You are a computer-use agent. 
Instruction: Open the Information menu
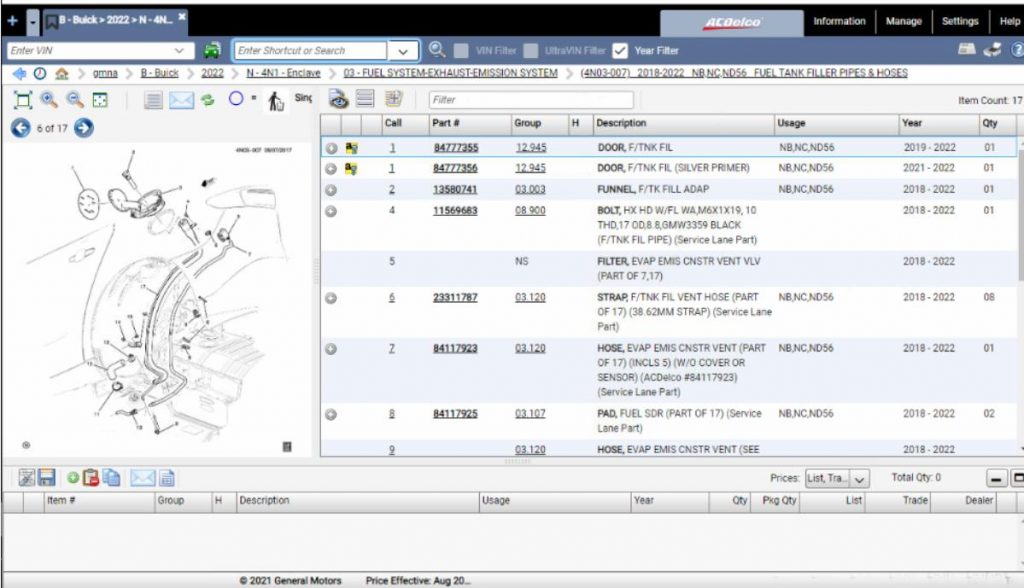[839, 21]
